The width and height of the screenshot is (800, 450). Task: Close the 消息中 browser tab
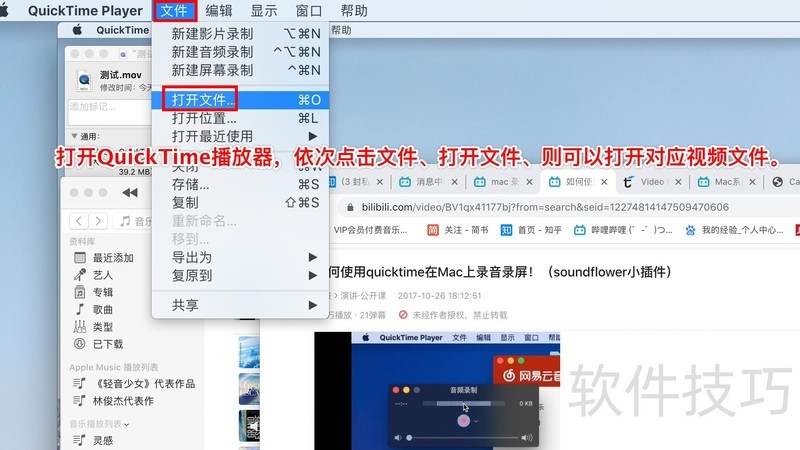pos(455,182)
